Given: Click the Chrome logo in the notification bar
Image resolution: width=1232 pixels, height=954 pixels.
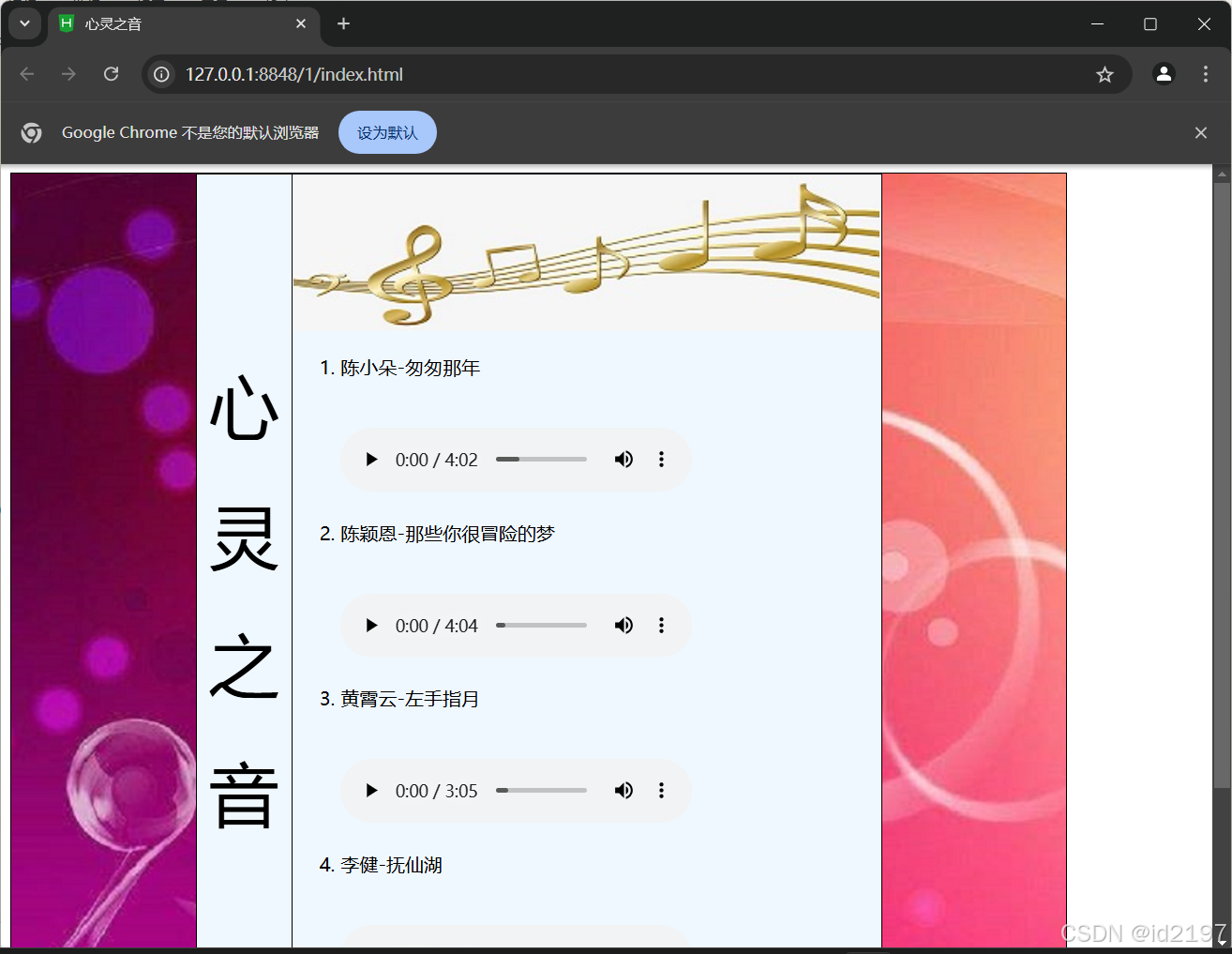Looking at the screenshot, I should pyautogui.click(x=31, y=132).
